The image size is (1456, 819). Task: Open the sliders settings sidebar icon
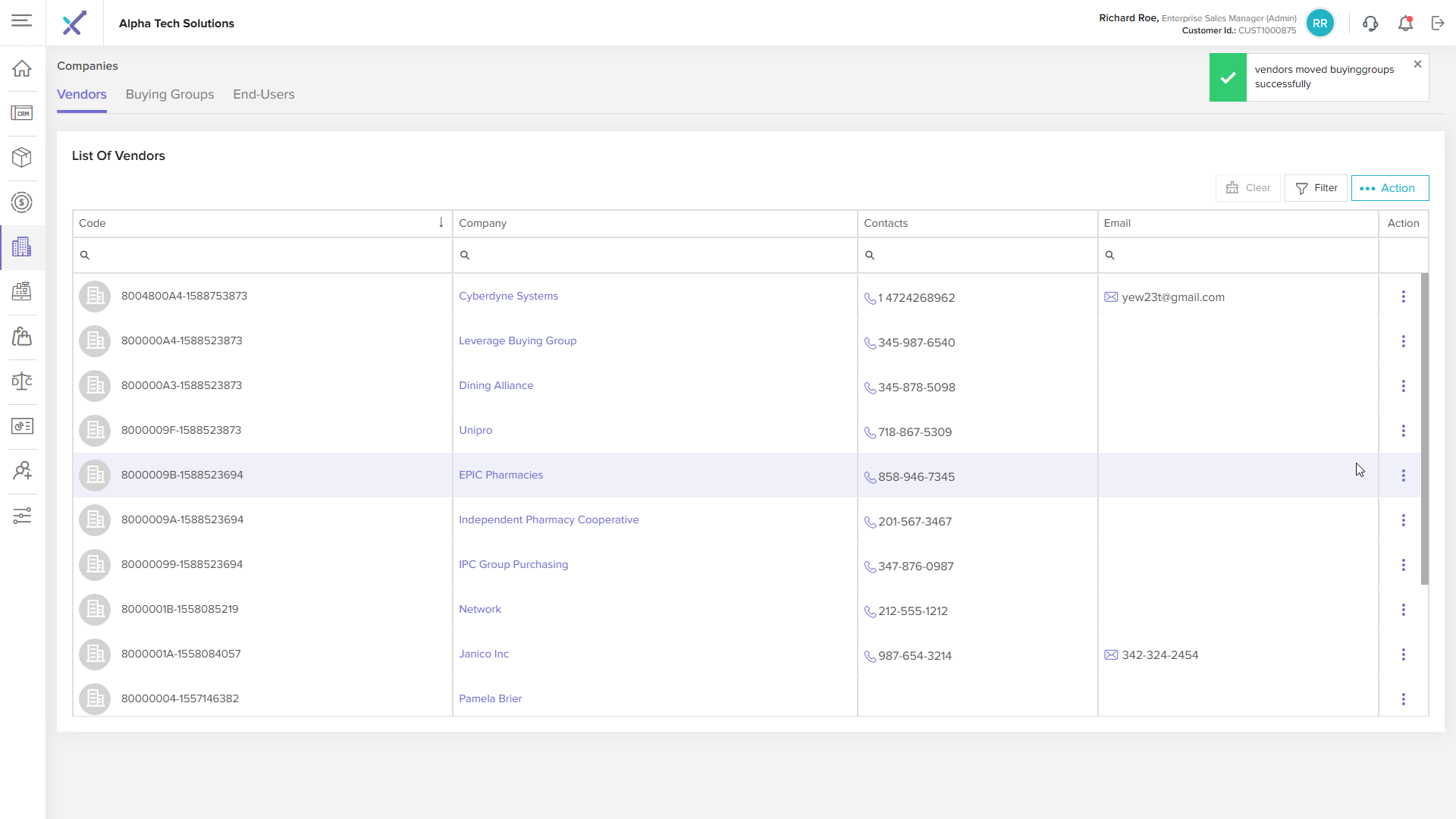[x=22, y=516]
